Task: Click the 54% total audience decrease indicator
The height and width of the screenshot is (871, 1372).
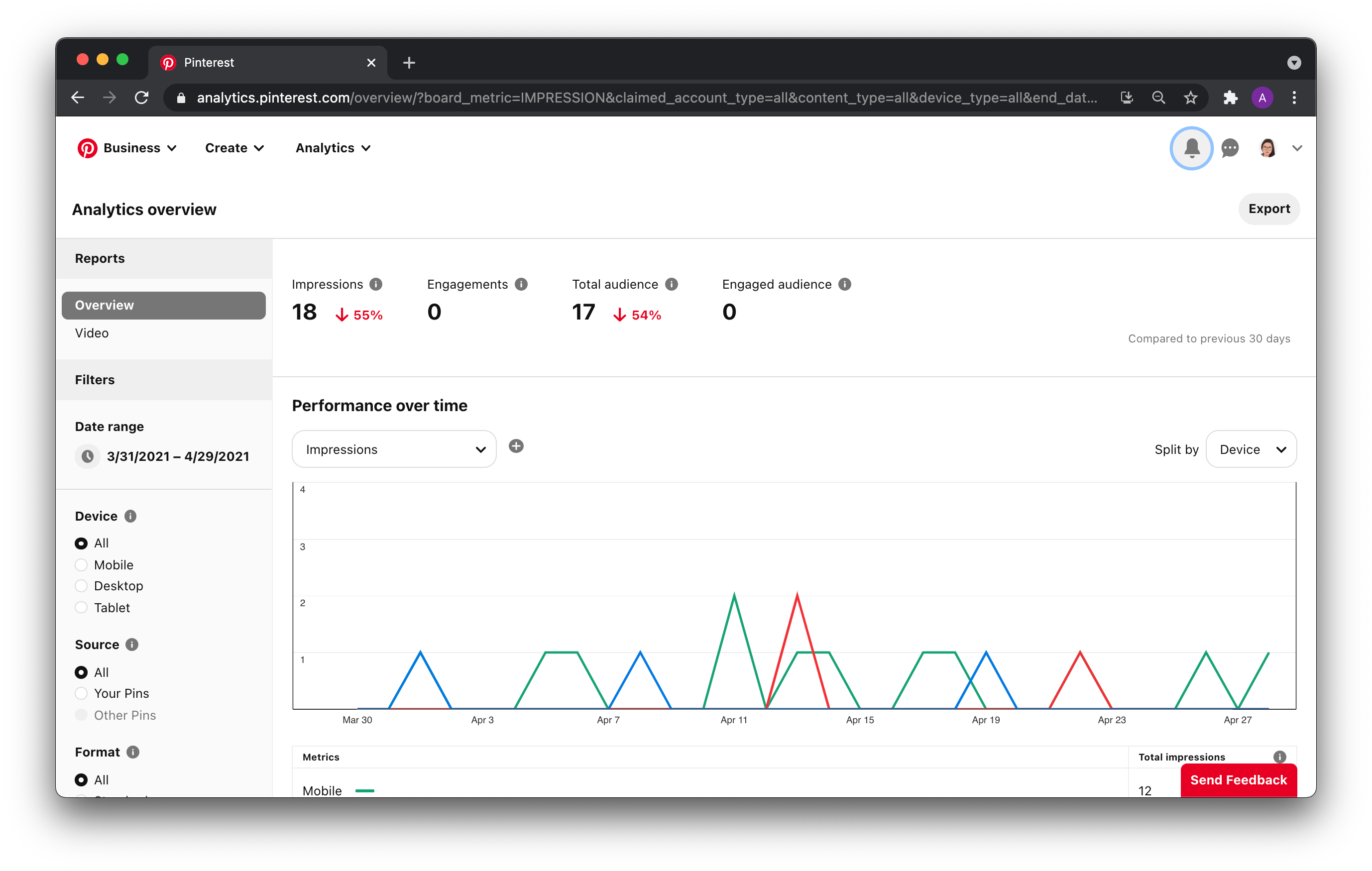Action: (637, 315)
